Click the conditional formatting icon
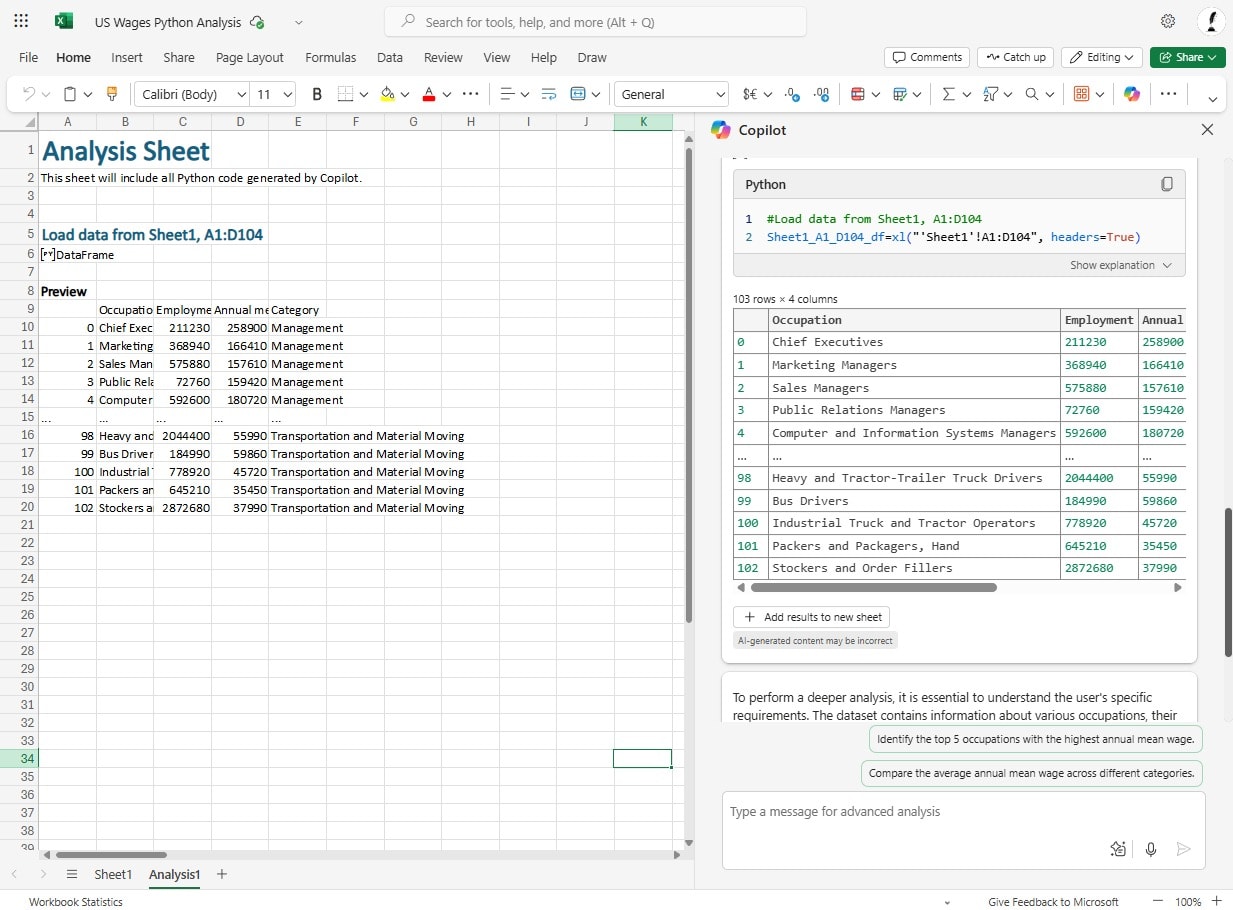The width and height of the screenshot is (1233, 910). coord(857,94)
